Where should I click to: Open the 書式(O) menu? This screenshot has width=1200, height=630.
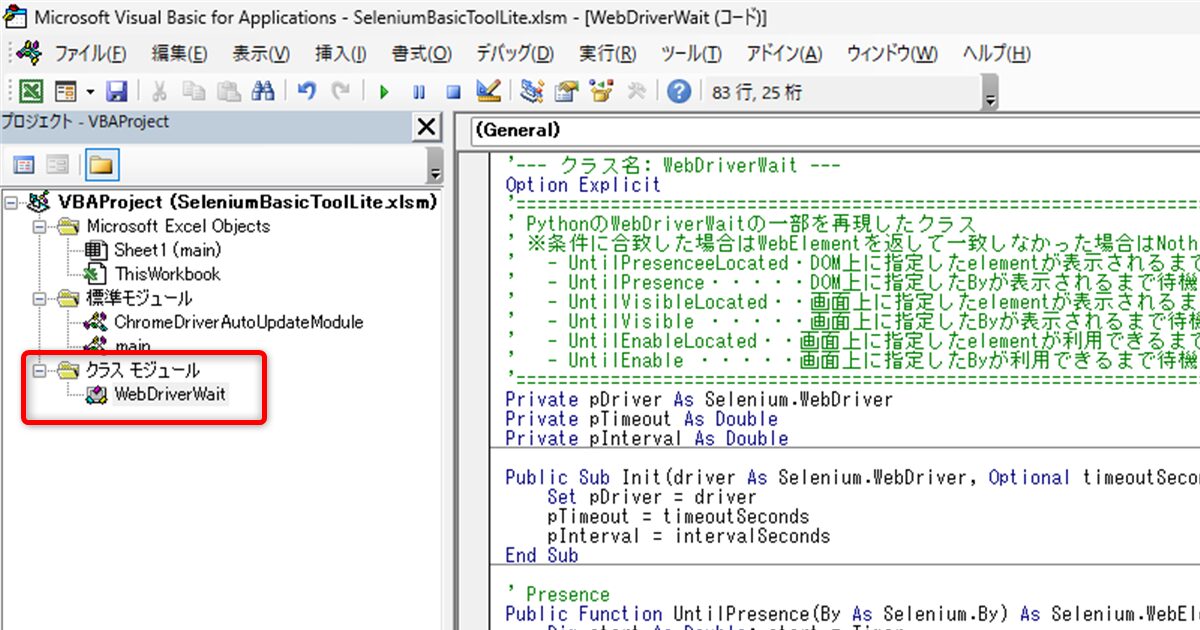(421, 53)
